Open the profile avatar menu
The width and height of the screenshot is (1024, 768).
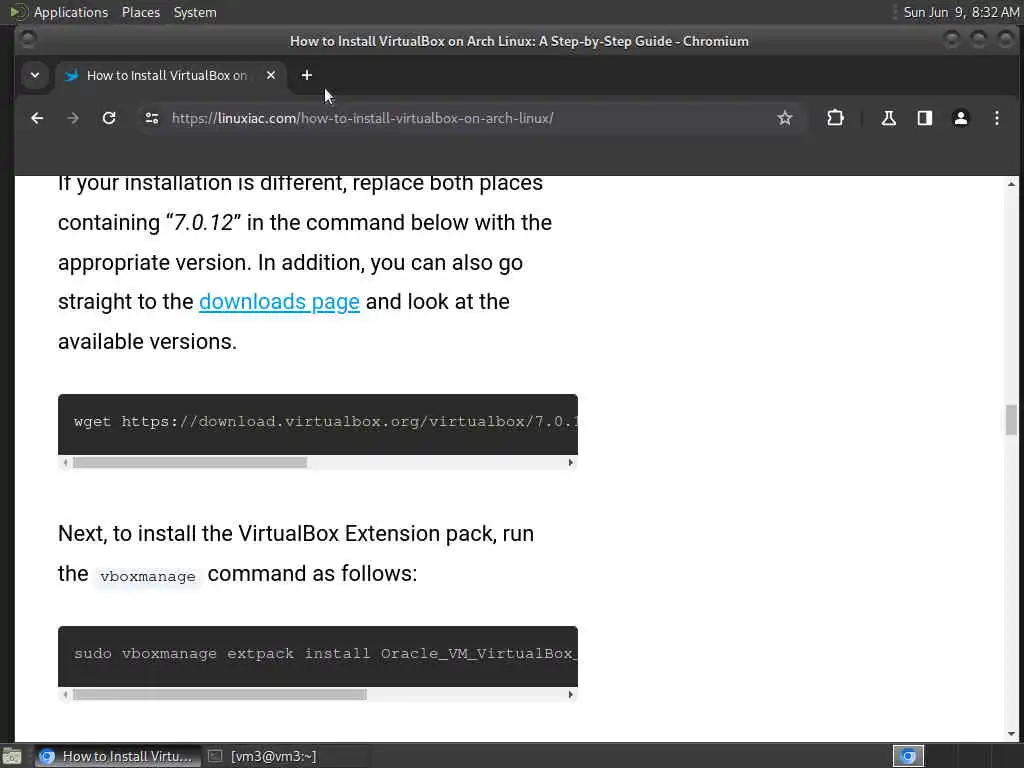coord(961,118)
